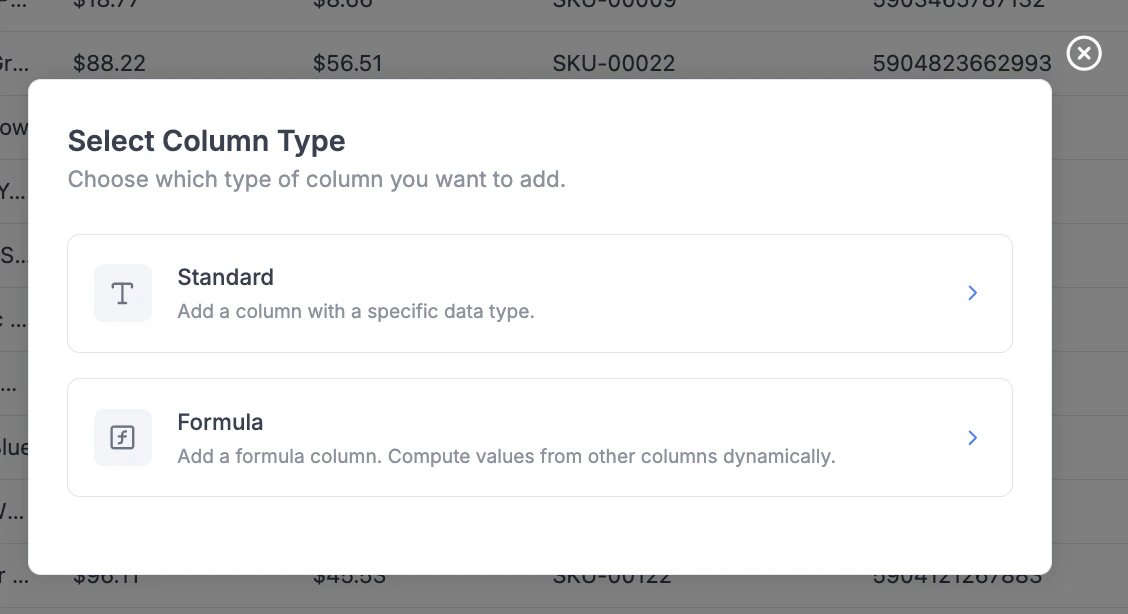
Task: Expand the Standard option chevron arrow
Action: pyautogui.click(x=972, y=293)
